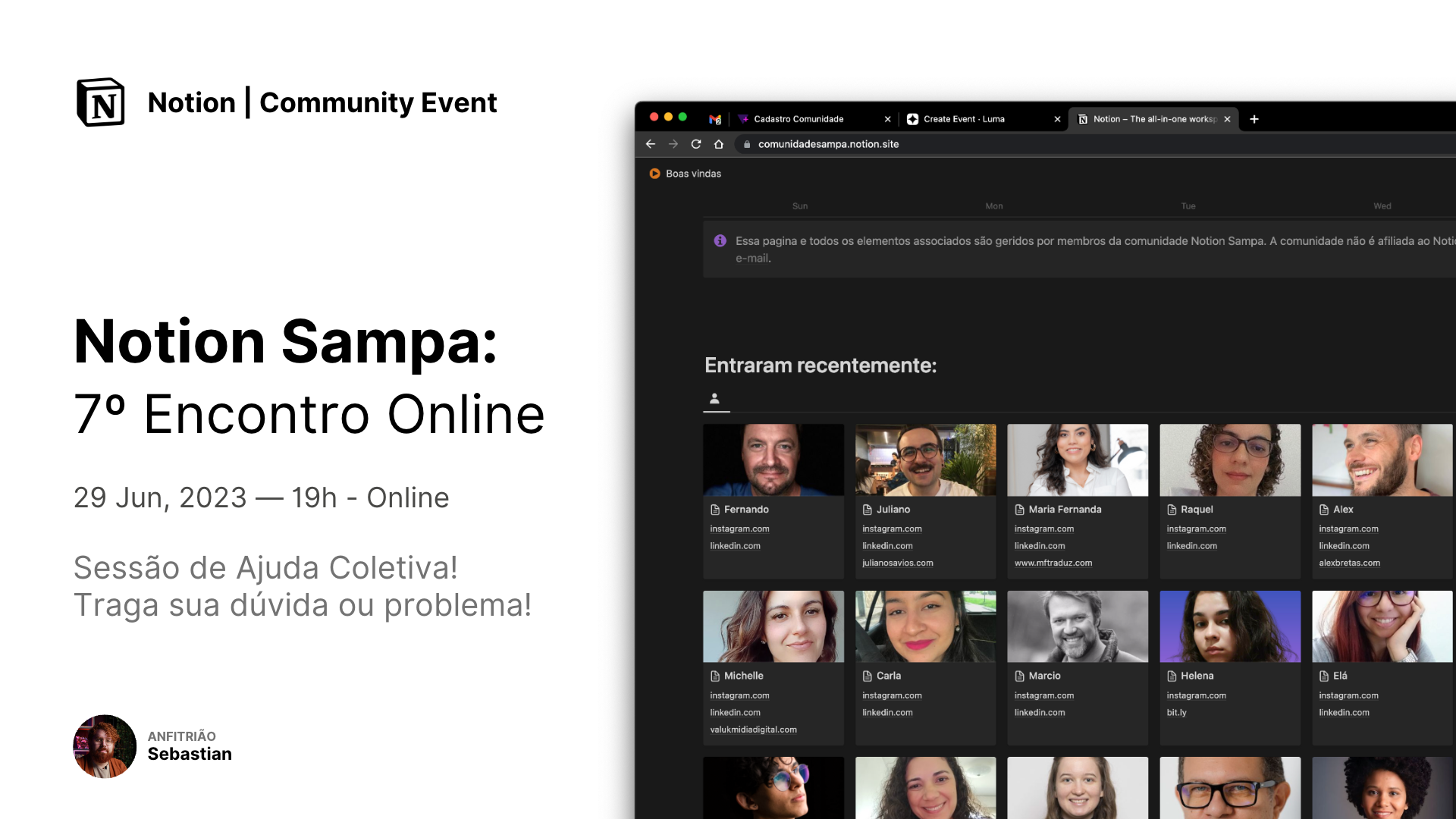Click the comunidadesampa.notion.site address bar
The width and height of the screenshot is (1456, 819).
1096,144
